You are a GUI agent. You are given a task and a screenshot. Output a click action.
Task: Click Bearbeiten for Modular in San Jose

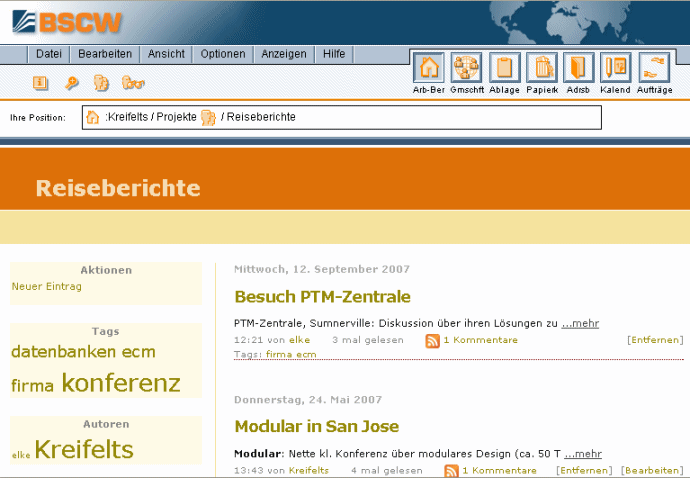pos(651,470)
